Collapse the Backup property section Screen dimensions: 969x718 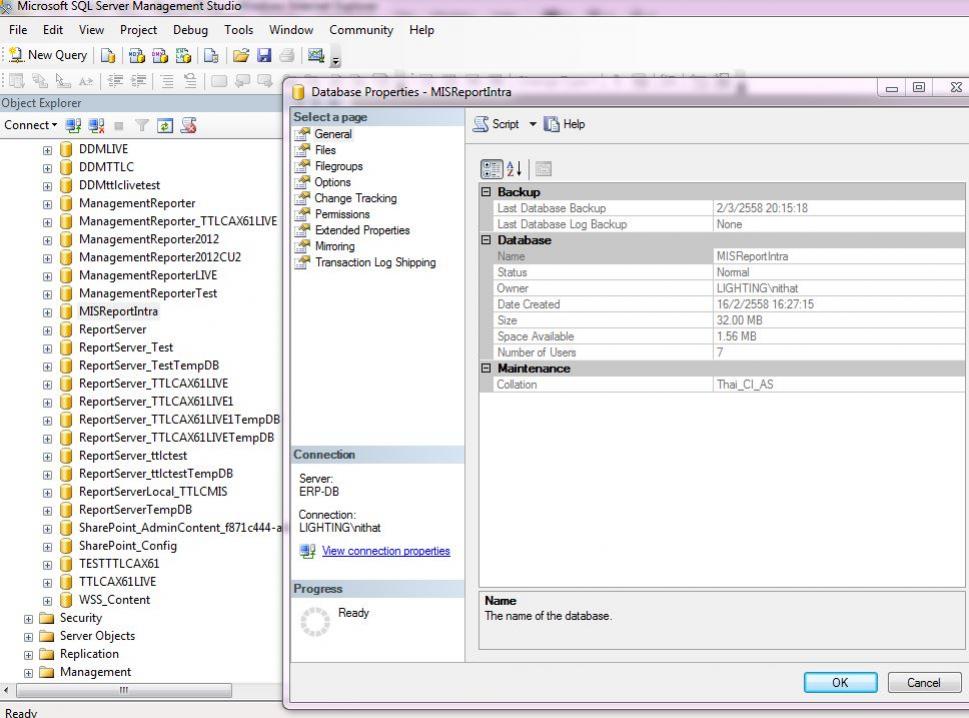[x=487, y=192]
